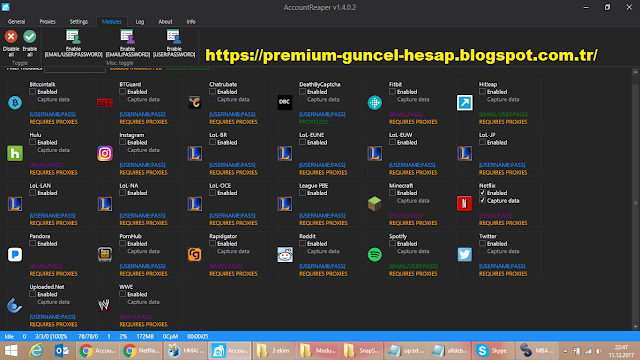Screen dimensions: 640x360
Task: Enable the Bitcointalk module checkbox
Action: click(33, 92)
